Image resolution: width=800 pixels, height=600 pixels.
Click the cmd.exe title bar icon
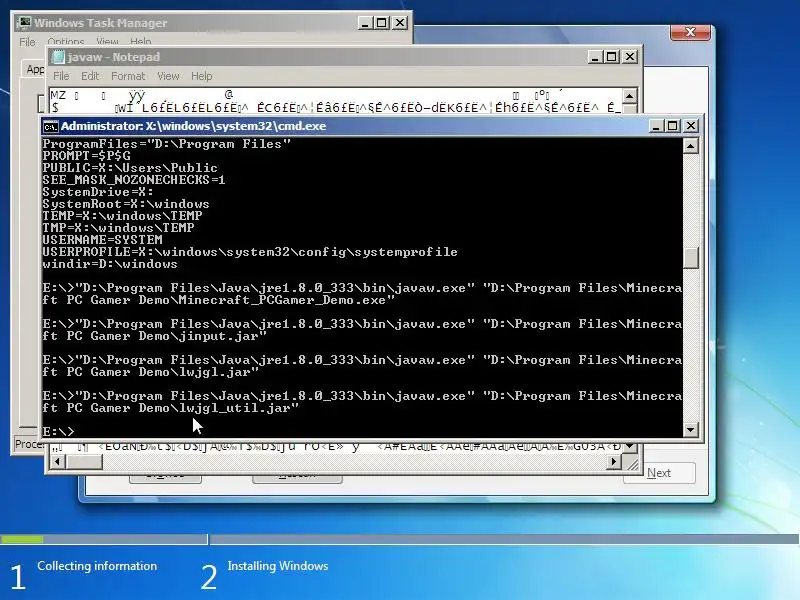coord(51,126)
